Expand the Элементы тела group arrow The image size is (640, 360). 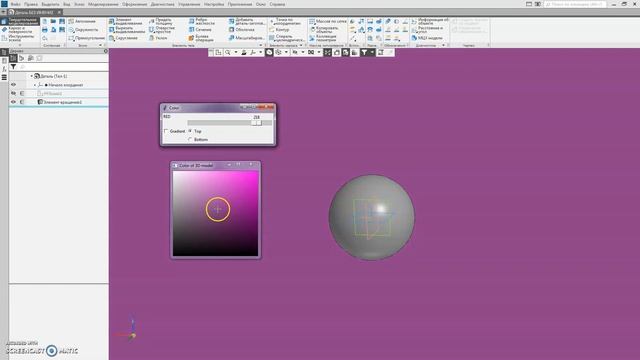pyautogui.click(x=261, y=45)
